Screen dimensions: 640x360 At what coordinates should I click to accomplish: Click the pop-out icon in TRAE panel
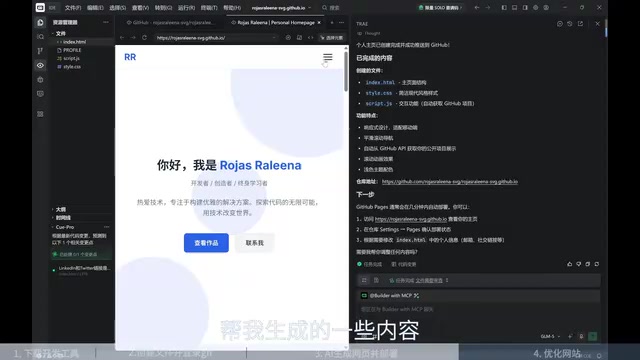click(580, 24)
